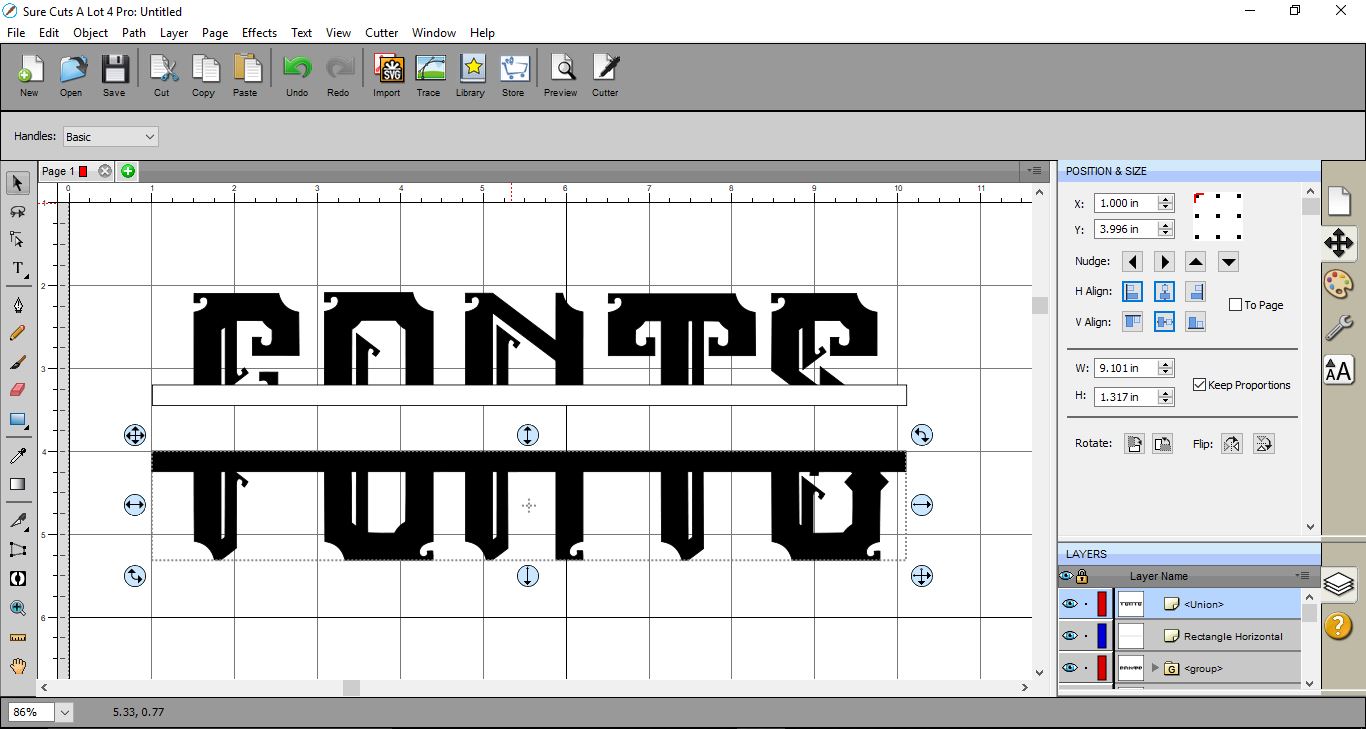1366x729 pixels.
Task: Increase the Y position with stepper
Action: [x=1165, y=225]
